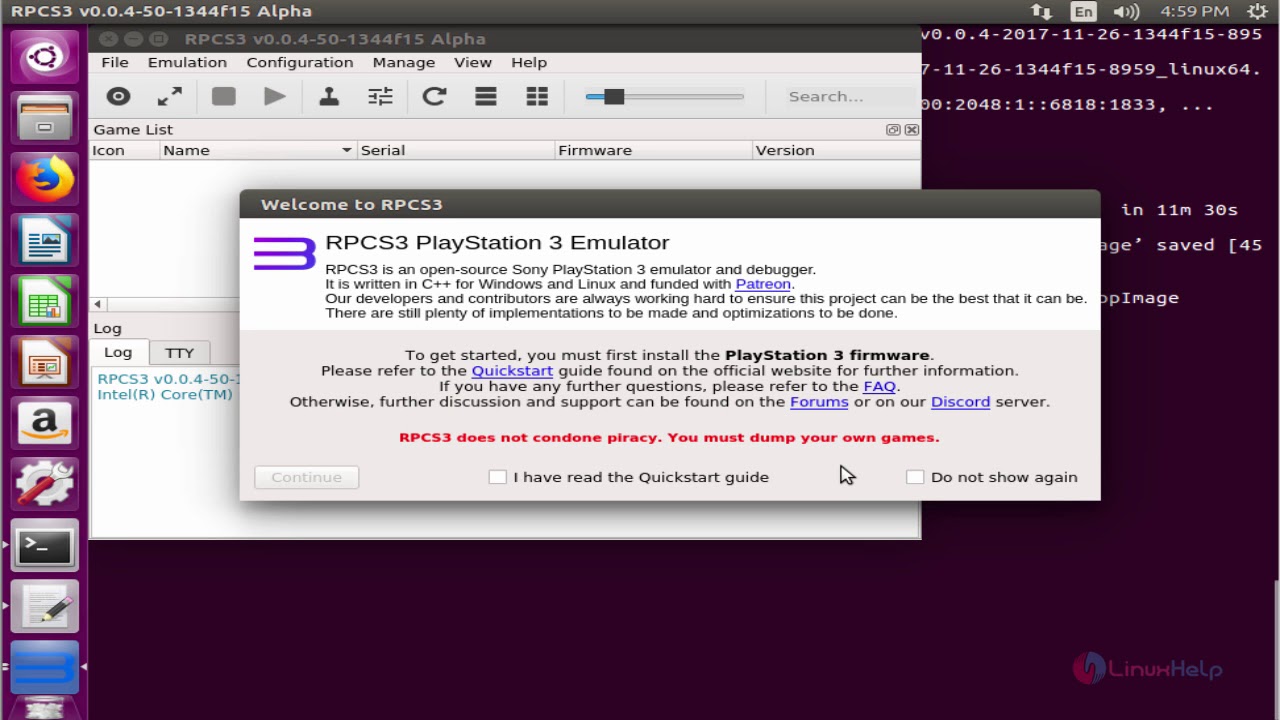1280x720 pixels.
Task: Click RPCS3 version line in Log
Action: point(169,379)
